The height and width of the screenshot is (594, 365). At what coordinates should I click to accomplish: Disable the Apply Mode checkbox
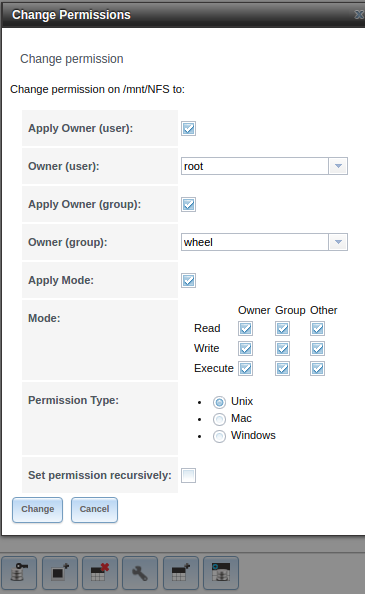[189, 281]
